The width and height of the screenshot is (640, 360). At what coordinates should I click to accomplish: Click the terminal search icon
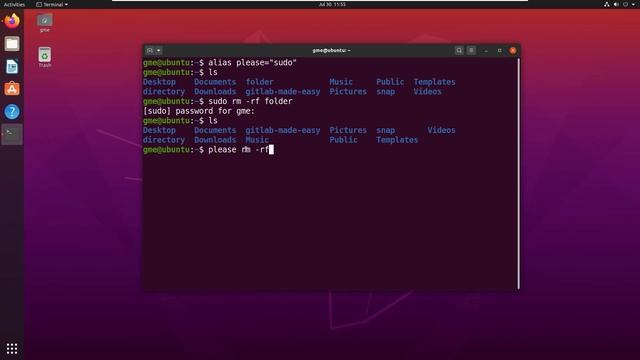tap(459, 50)
